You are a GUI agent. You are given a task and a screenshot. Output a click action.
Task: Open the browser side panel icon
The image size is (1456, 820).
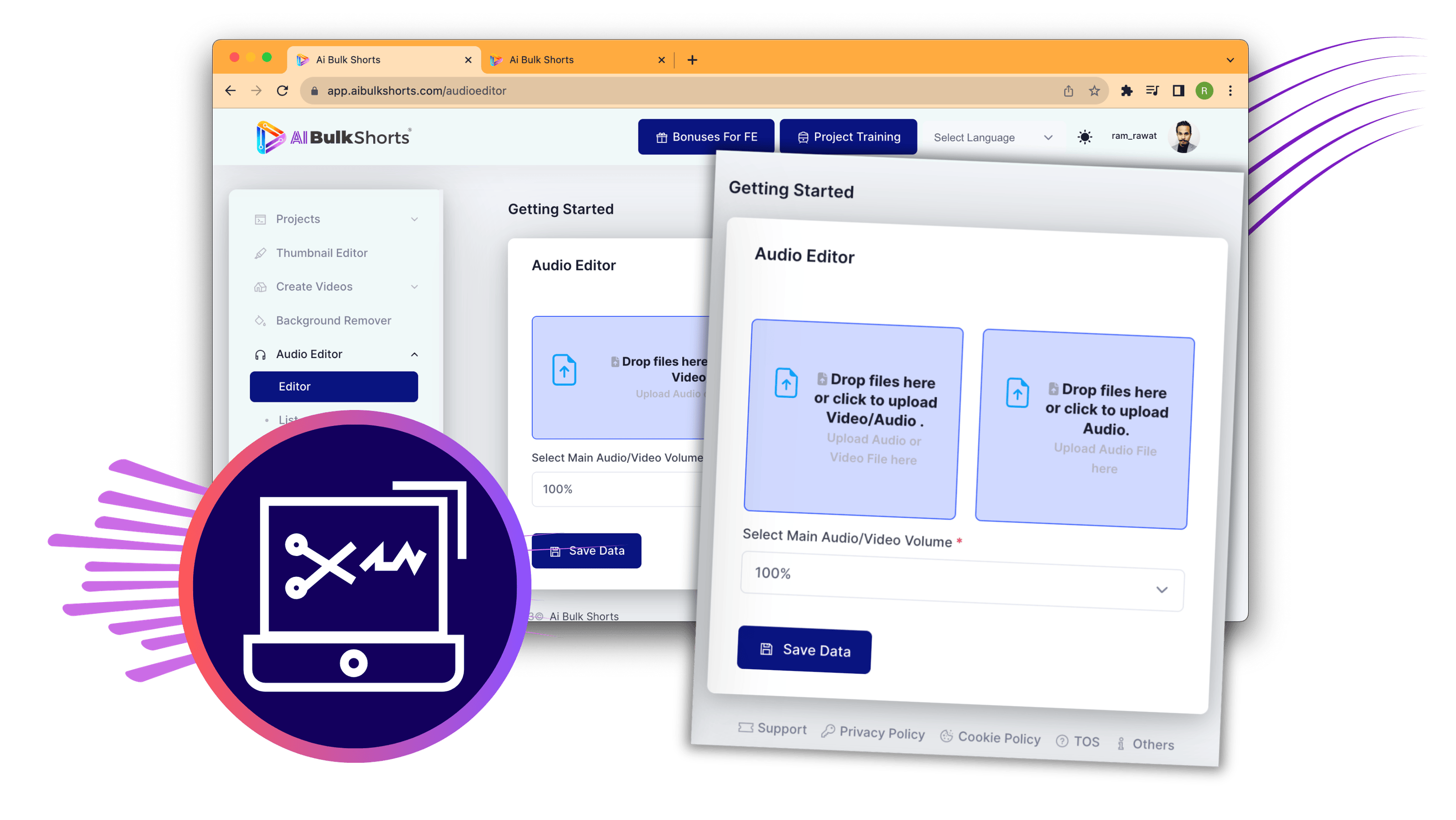tap(1178, 90)
